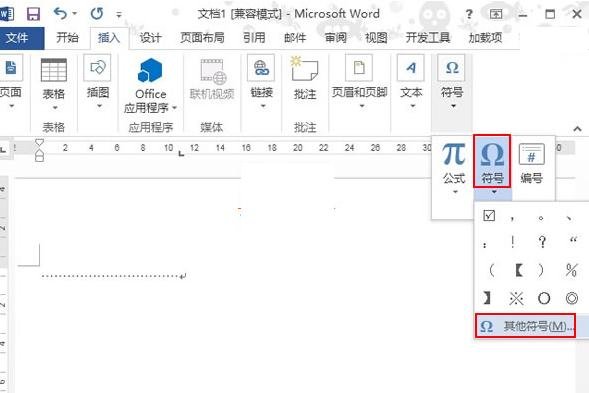Click the 符号 group button in ribbon
The height and width of the screenshot is (393, 589).
coord(452,82)
